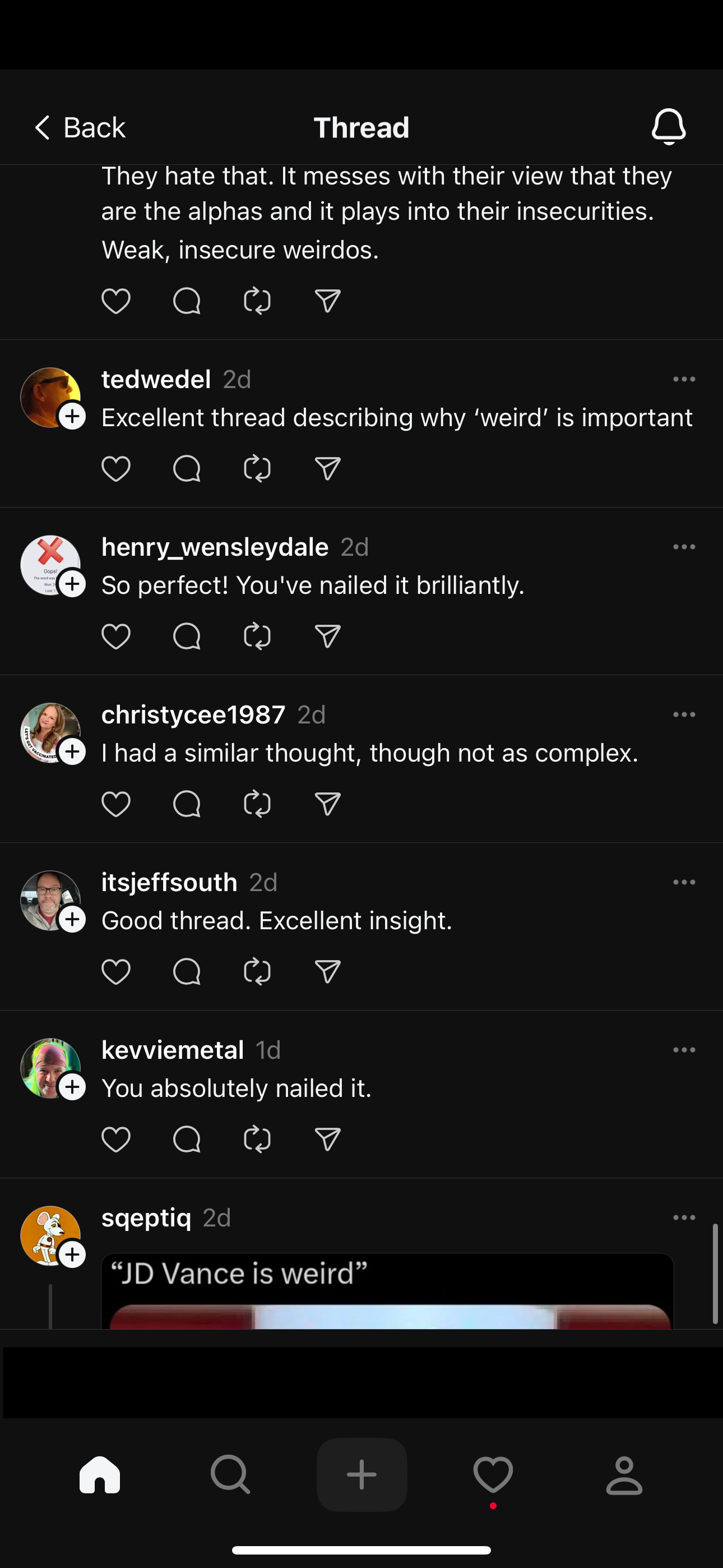
Task: Go Back from the thread
Action: point(79,128)
